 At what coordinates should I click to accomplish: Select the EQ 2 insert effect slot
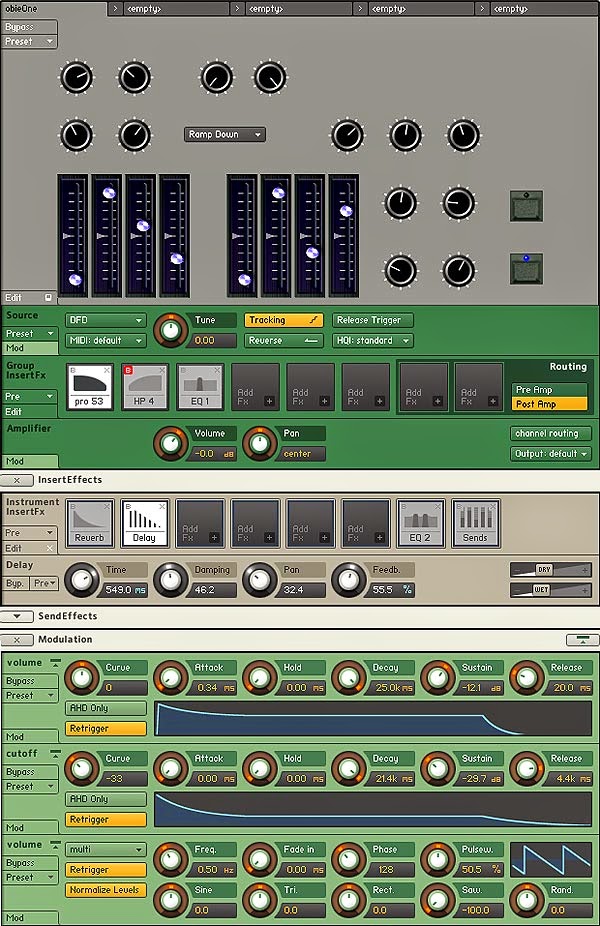click(x=420, y=523)
